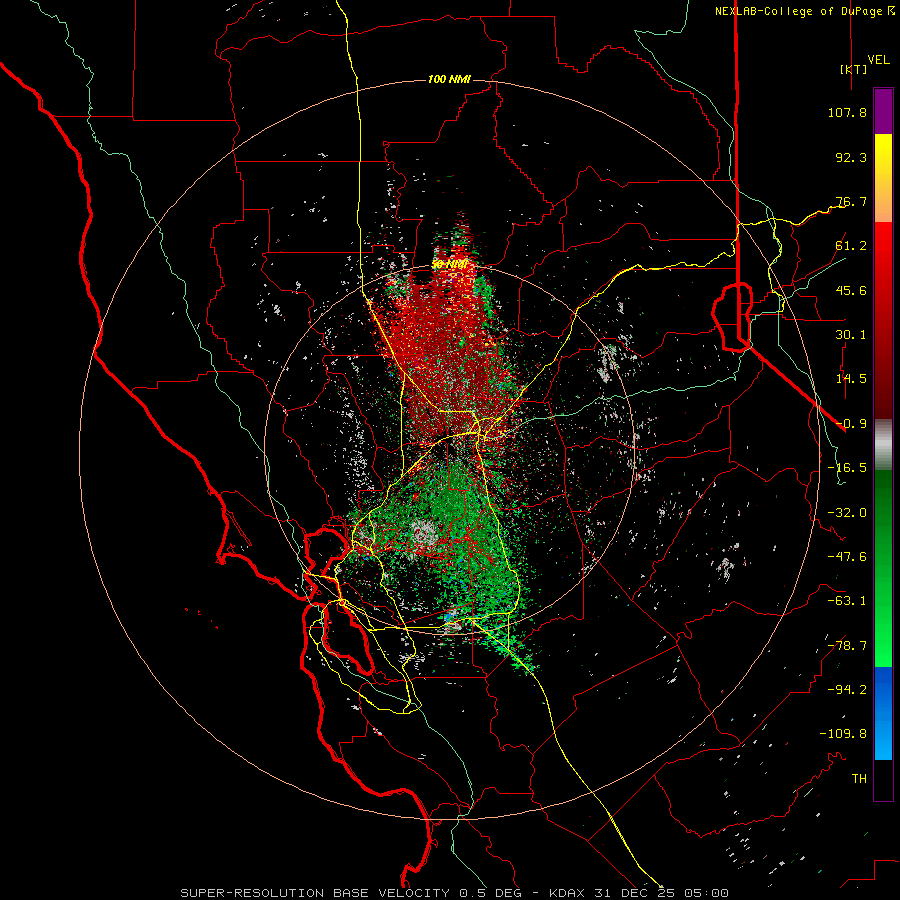Viewport: 900px width, 900px height.
Task: Click the -47.6 velocity scale value
Action: 847,557
